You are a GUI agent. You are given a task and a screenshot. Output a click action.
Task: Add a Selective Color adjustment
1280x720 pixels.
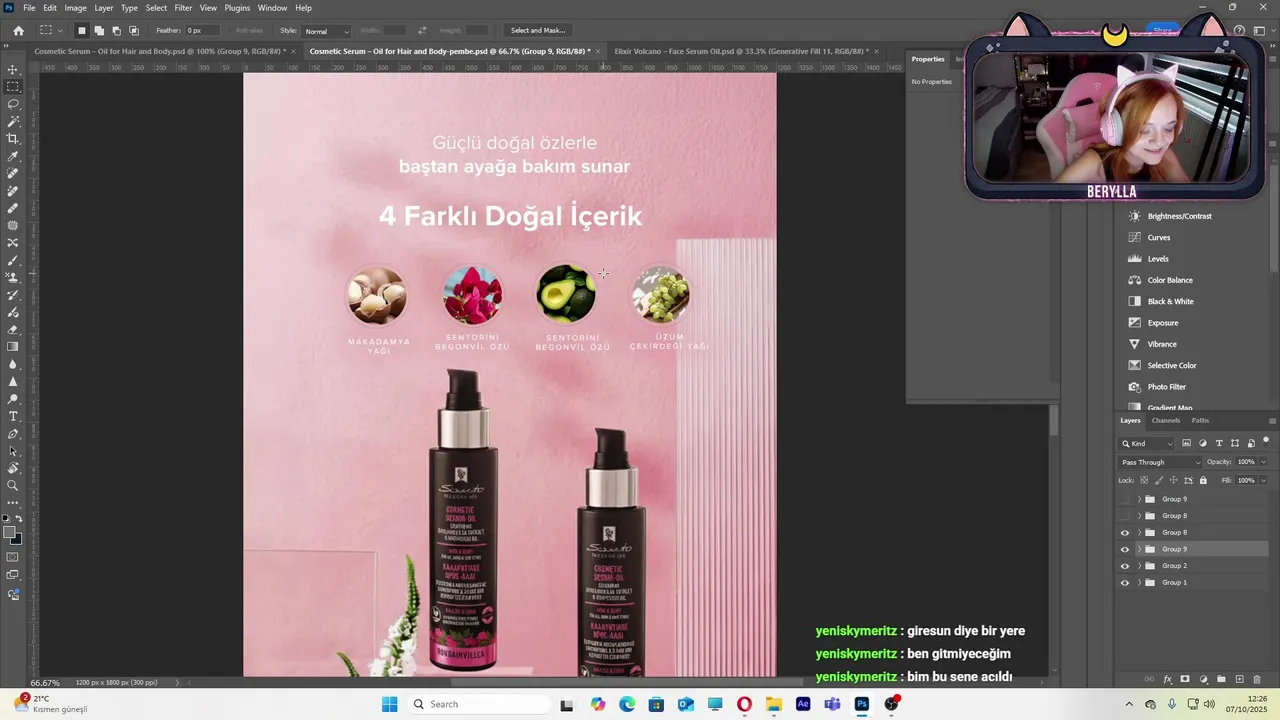click(x=1171, y=365)
